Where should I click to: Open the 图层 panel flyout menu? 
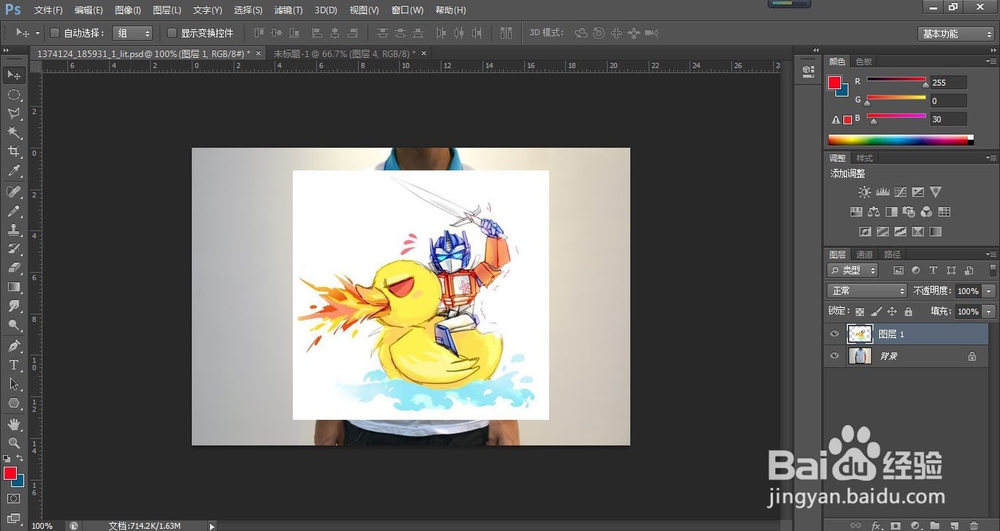coord(990,254)
